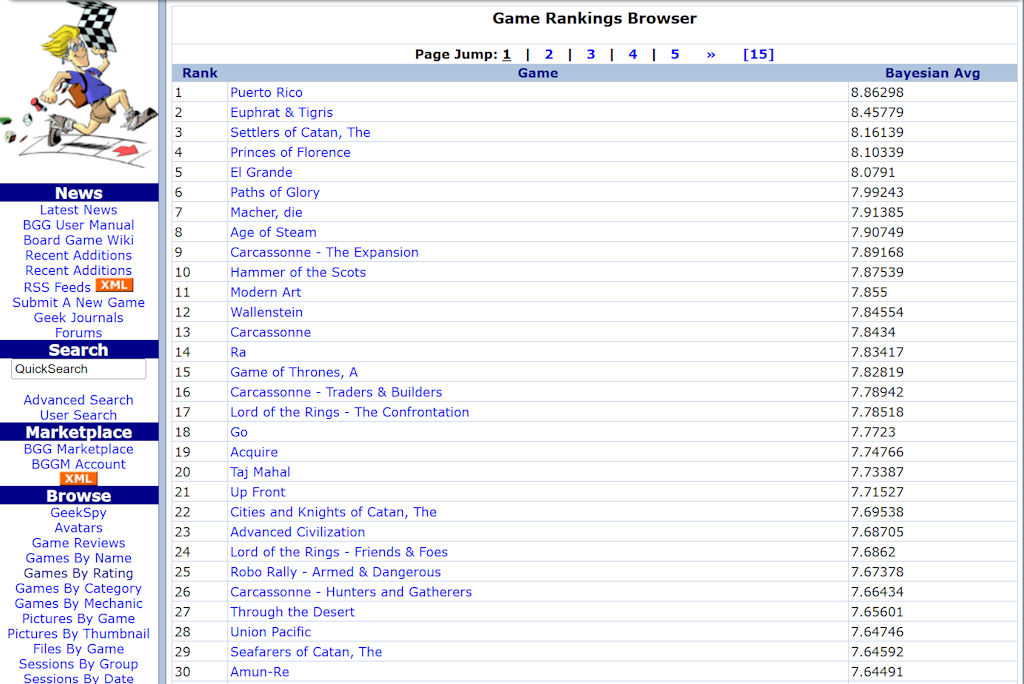Open the GeekSpy sidebar link
Viewport: 1024px width, 684px height.
coord(78,513)
